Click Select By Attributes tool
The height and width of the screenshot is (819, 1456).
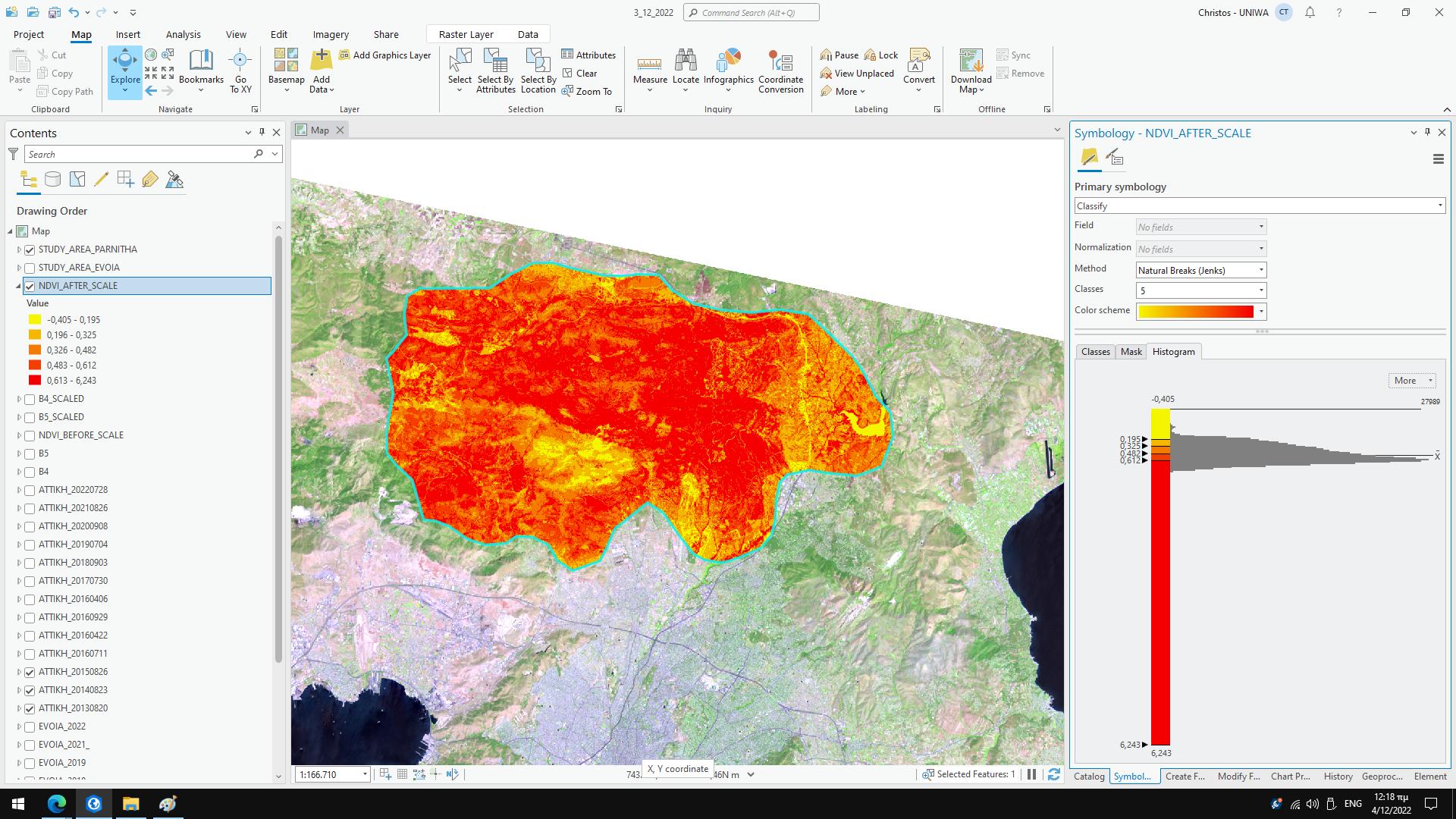(x=496, y=71)
